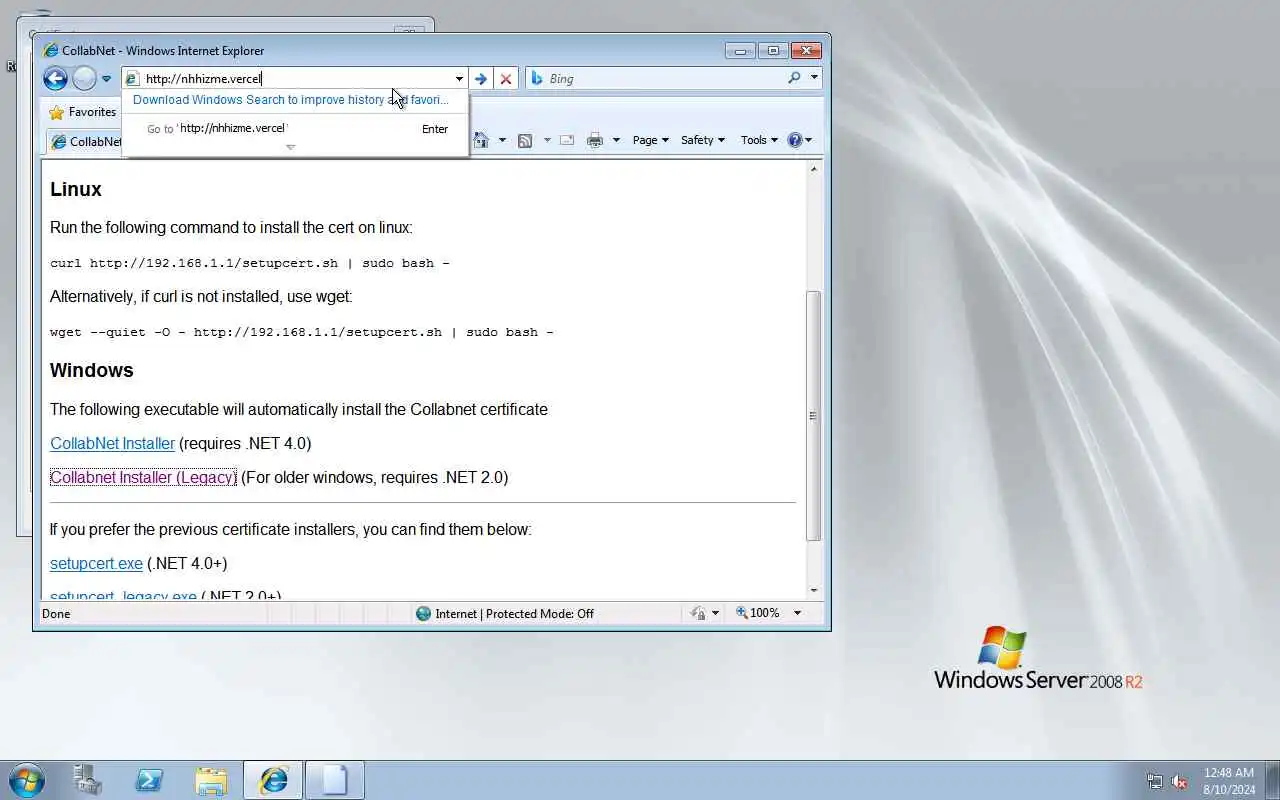
Task: Click the wget --quiet command text
Action: click(301, 332)
